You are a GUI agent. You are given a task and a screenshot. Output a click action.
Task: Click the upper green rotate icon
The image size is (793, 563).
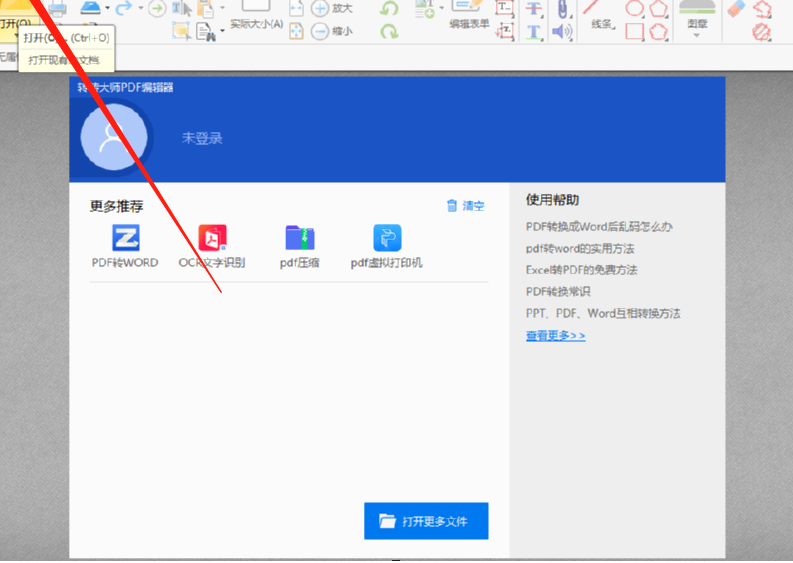pos(389,8)
